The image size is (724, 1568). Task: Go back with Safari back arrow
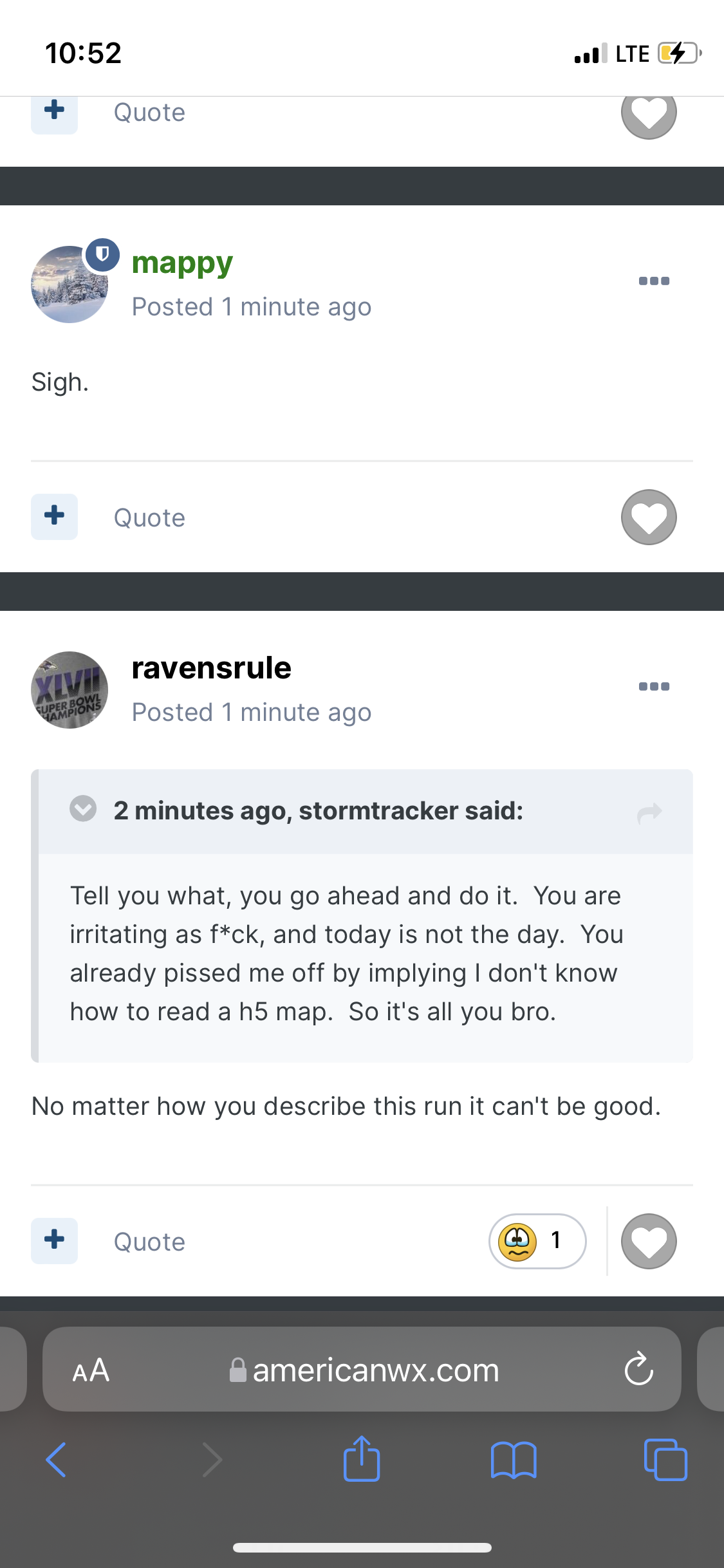click(57, 1459)
